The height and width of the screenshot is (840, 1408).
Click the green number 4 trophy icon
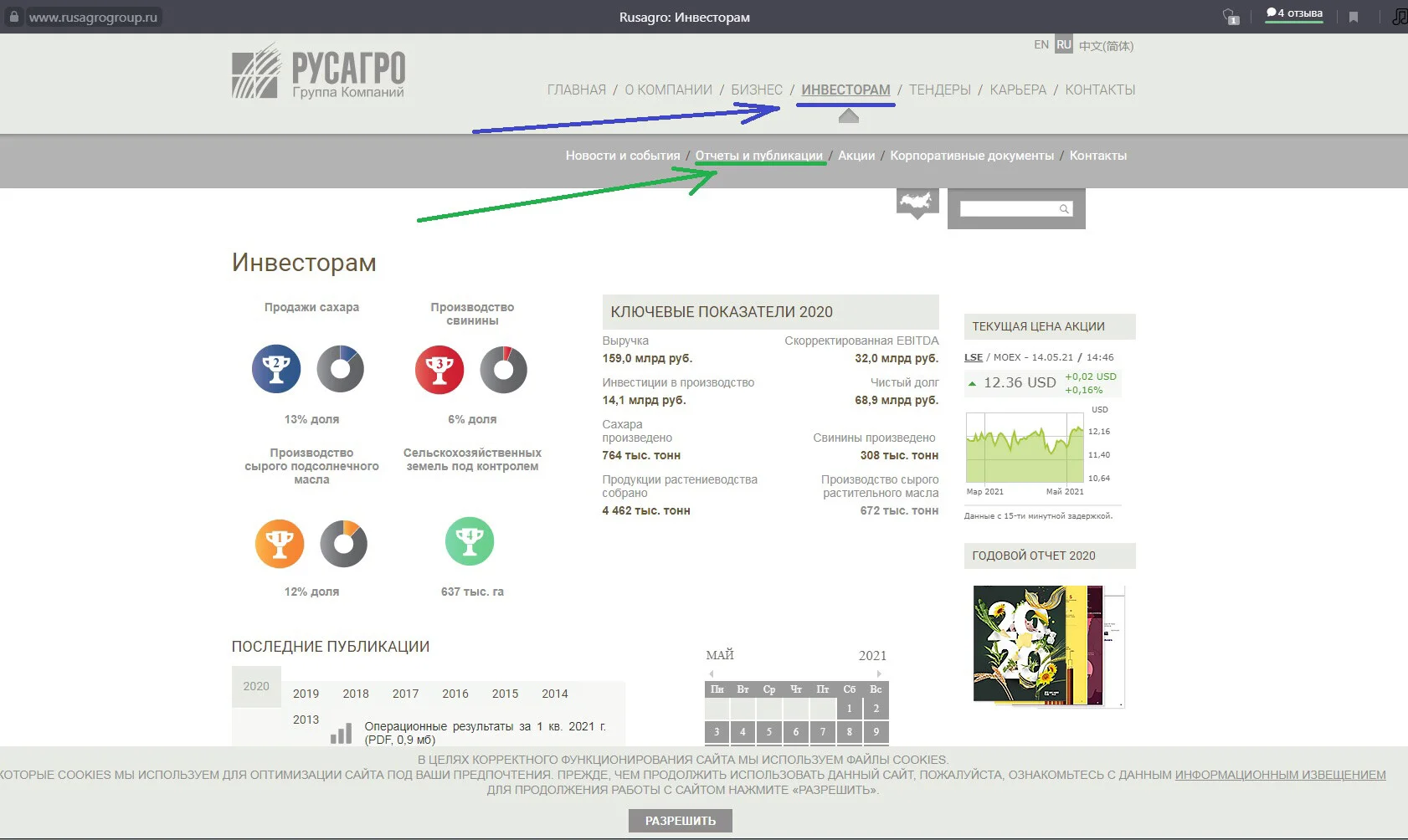tap(470, 541)
